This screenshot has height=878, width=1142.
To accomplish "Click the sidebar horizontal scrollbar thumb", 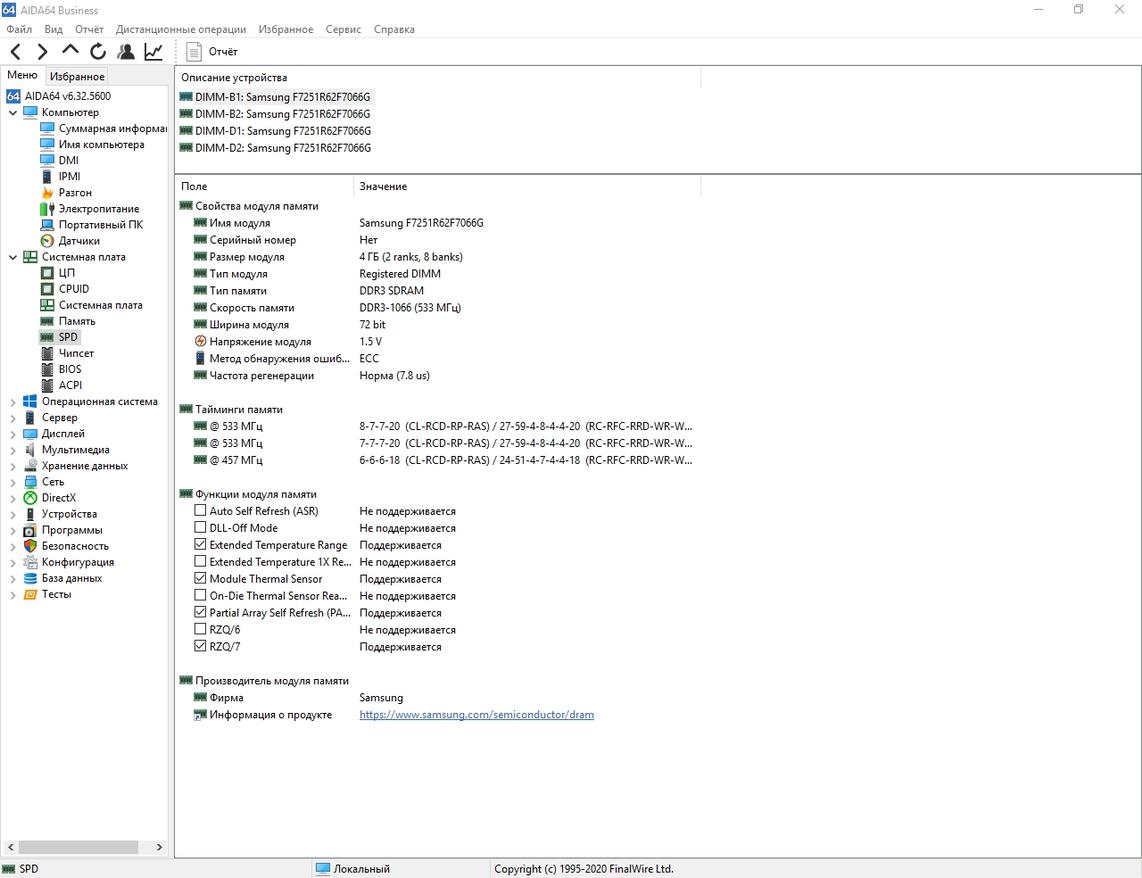I will click(78, 847).
